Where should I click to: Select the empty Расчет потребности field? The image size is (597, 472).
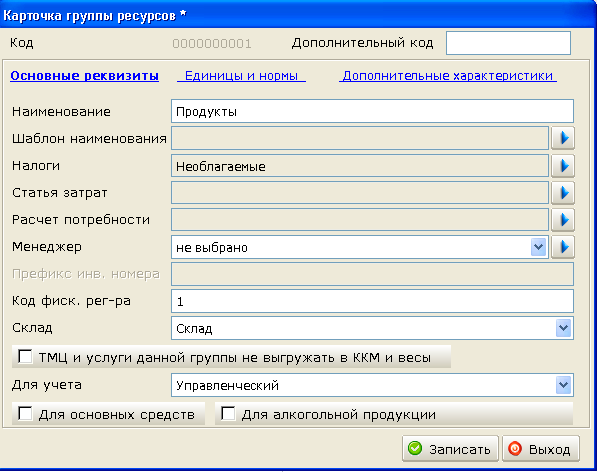360,220
